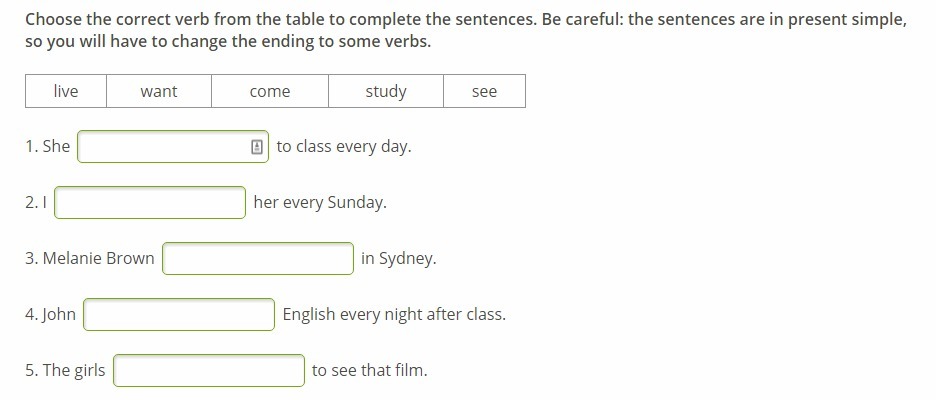Click the text "her every Sunday."
This screenshot has width=936, height=400.
tap(320, 203)
